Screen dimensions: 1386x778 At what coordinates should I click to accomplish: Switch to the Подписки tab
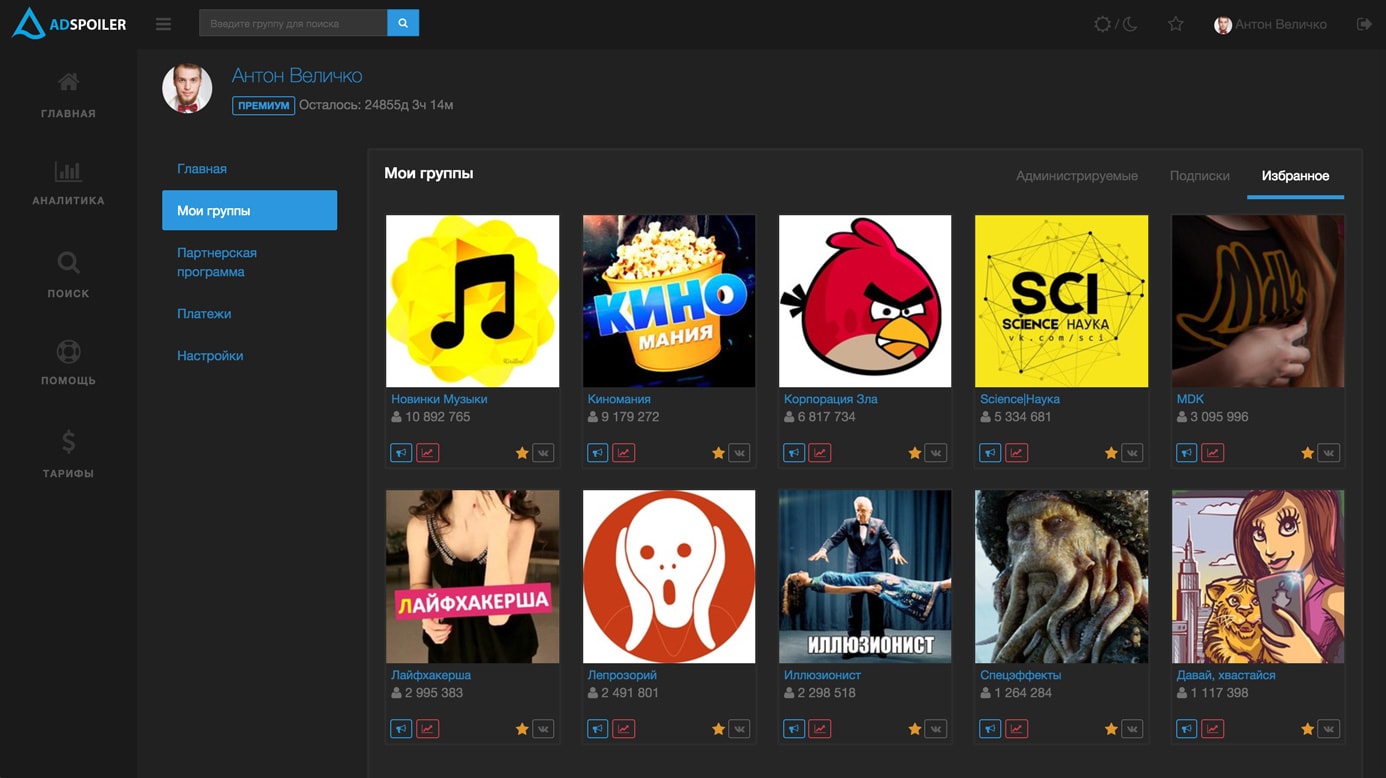pyautogui.click(x=1200, y=176)
